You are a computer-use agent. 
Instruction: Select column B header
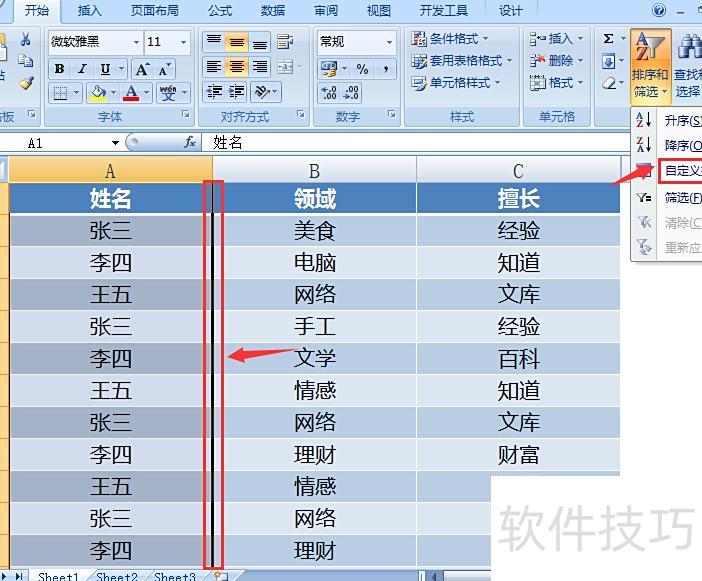tap(314, 170)
